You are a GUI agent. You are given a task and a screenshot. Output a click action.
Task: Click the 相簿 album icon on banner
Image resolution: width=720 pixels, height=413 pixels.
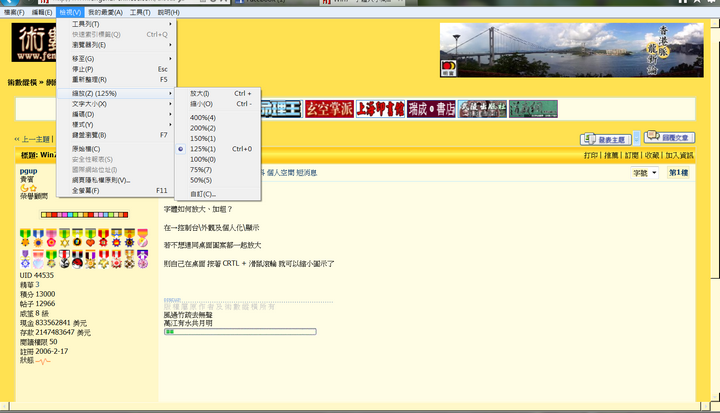click(449, 68)
